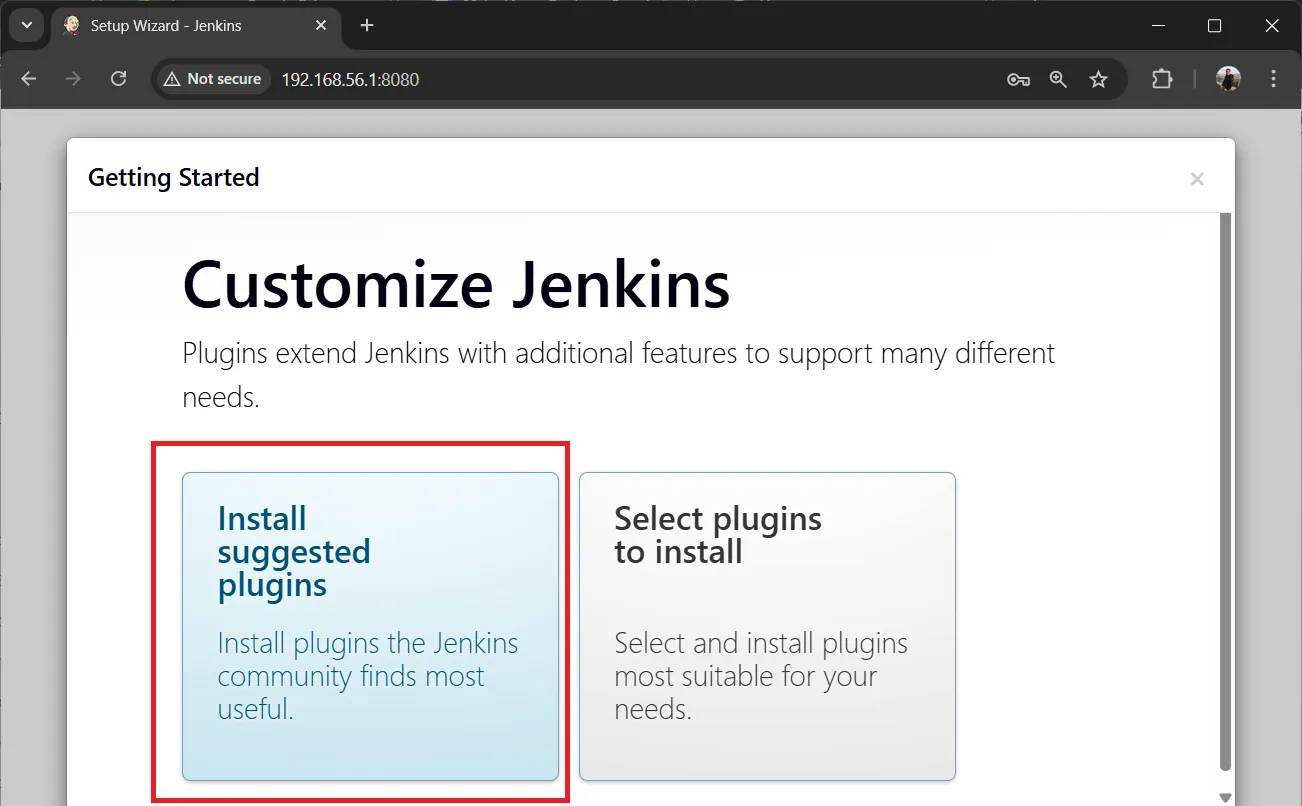Bookmark this page with the star icon
This screenshot has height=806, width=1302.
click(1099, 78)
